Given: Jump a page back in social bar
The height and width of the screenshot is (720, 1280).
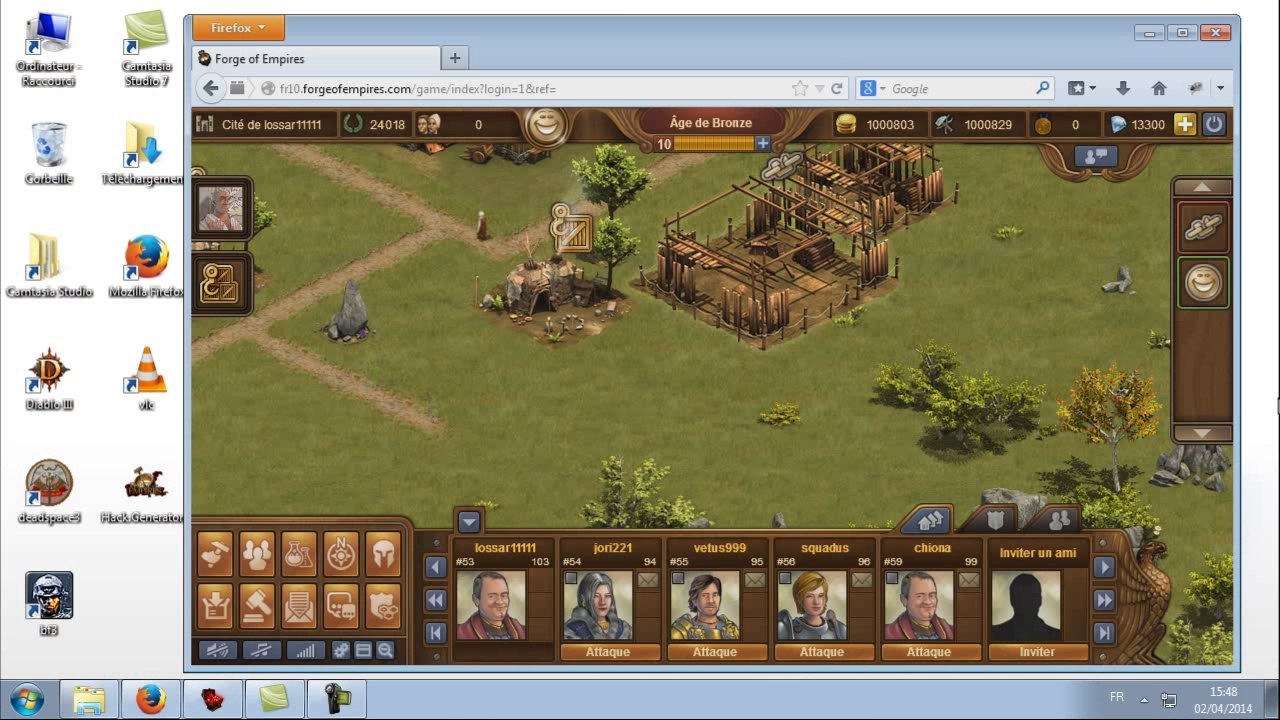Looking at the screenshot, I should [x=435, y=600].
